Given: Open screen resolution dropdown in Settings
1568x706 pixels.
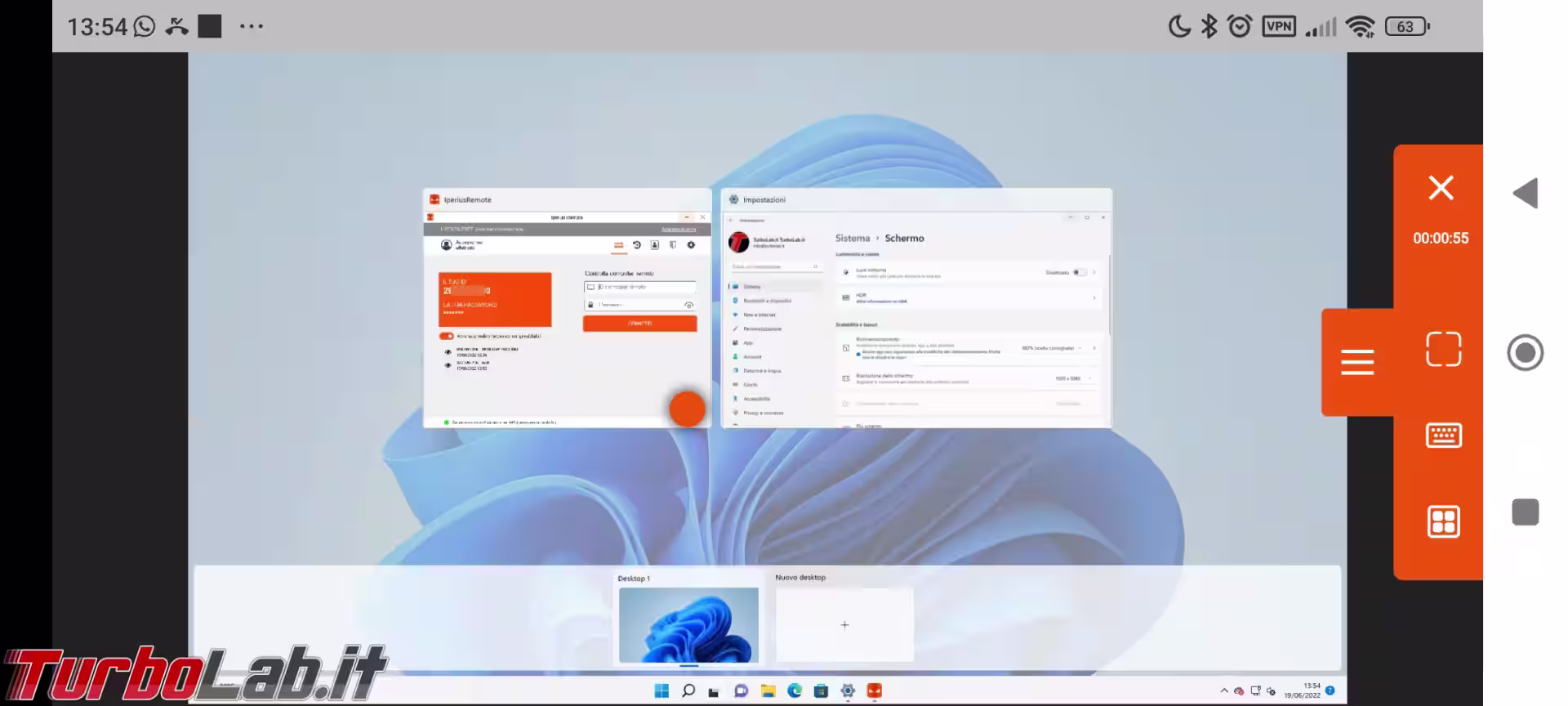Looking at the screenshot, I should [1073, 378].
